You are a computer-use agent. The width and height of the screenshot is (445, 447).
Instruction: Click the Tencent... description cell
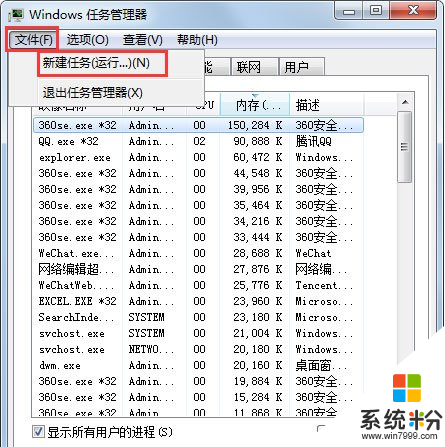click(323, 285)
